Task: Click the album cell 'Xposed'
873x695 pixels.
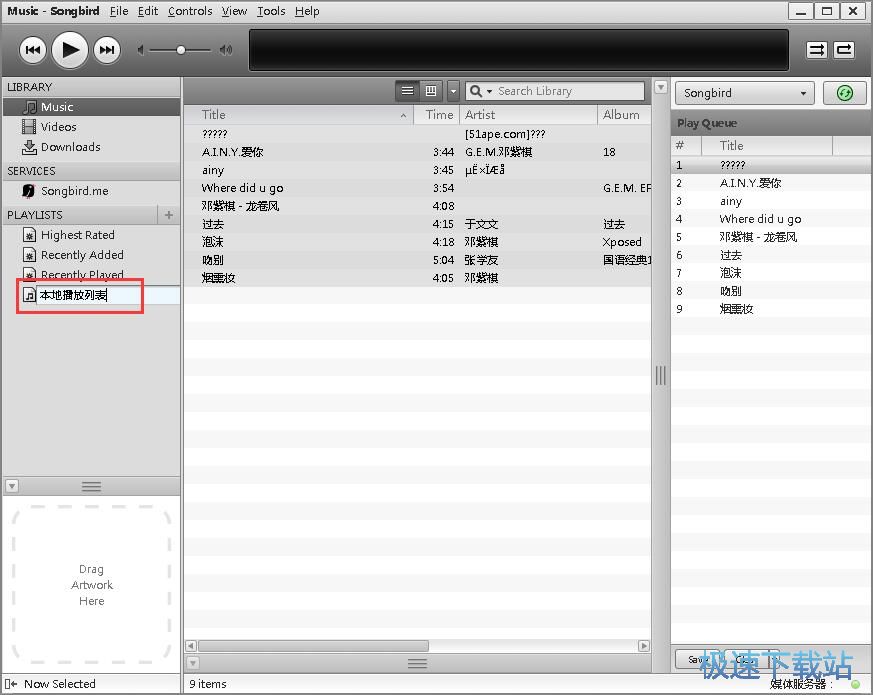Action: pyautogui.click(x=622, y=242)
